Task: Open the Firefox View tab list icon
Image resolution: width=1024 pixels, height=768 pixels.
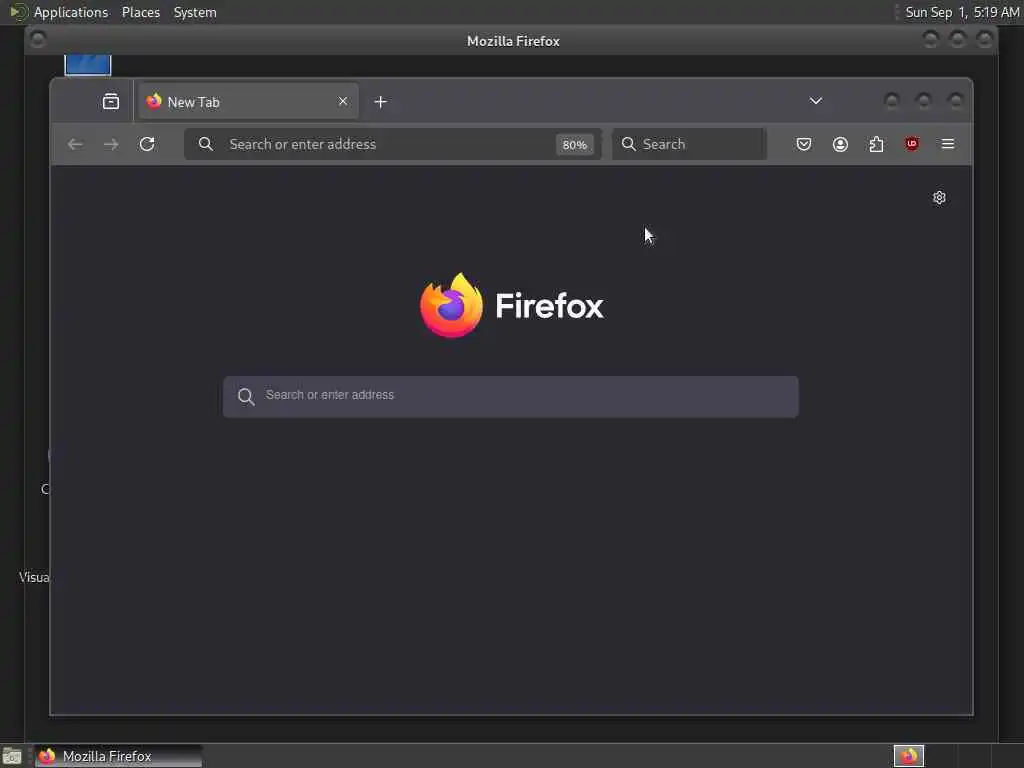Action: pyautogui.click(x=111, y=102)
